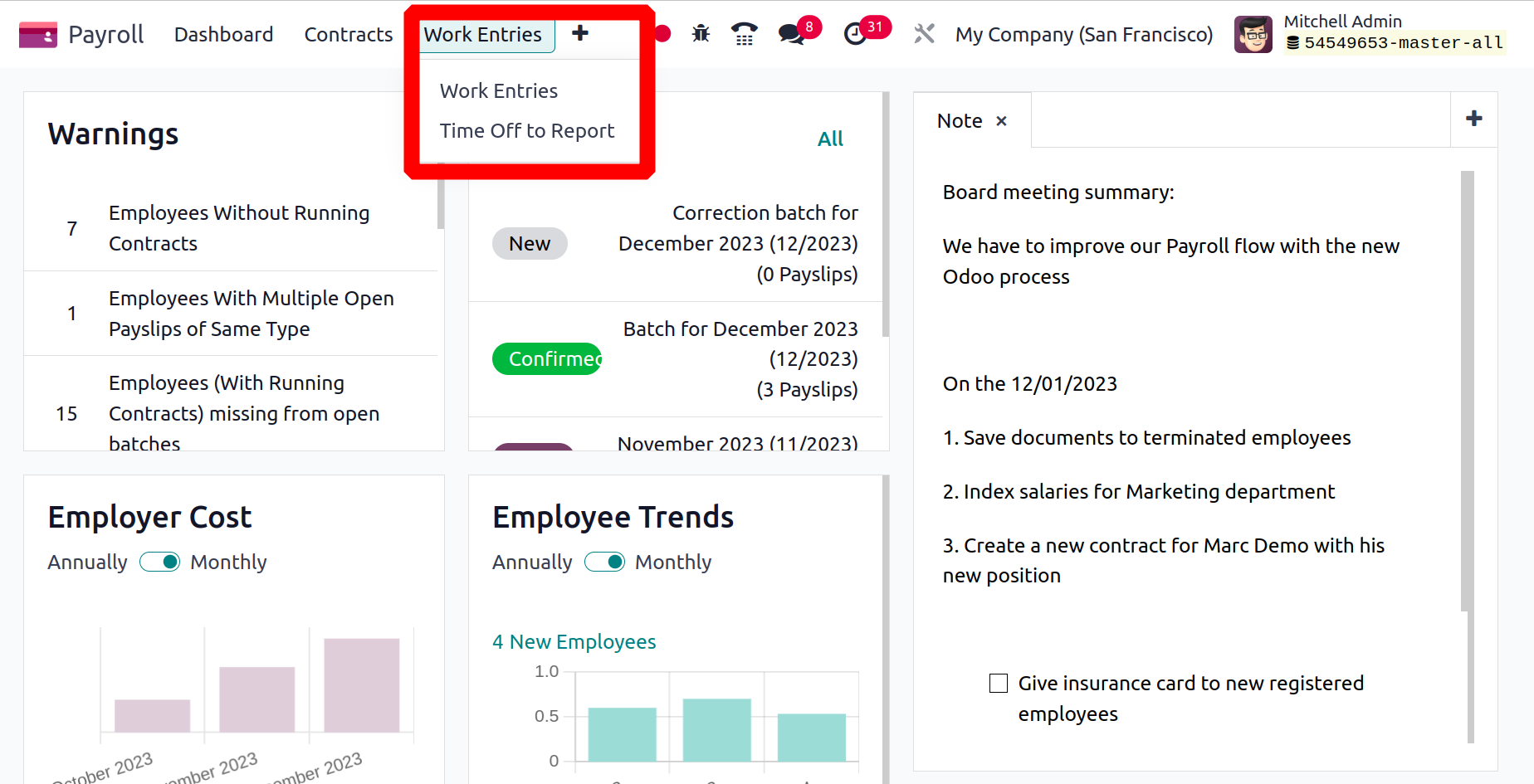Click the All batches link
This screenshot has width=1534, height=784.
point(830,139)
